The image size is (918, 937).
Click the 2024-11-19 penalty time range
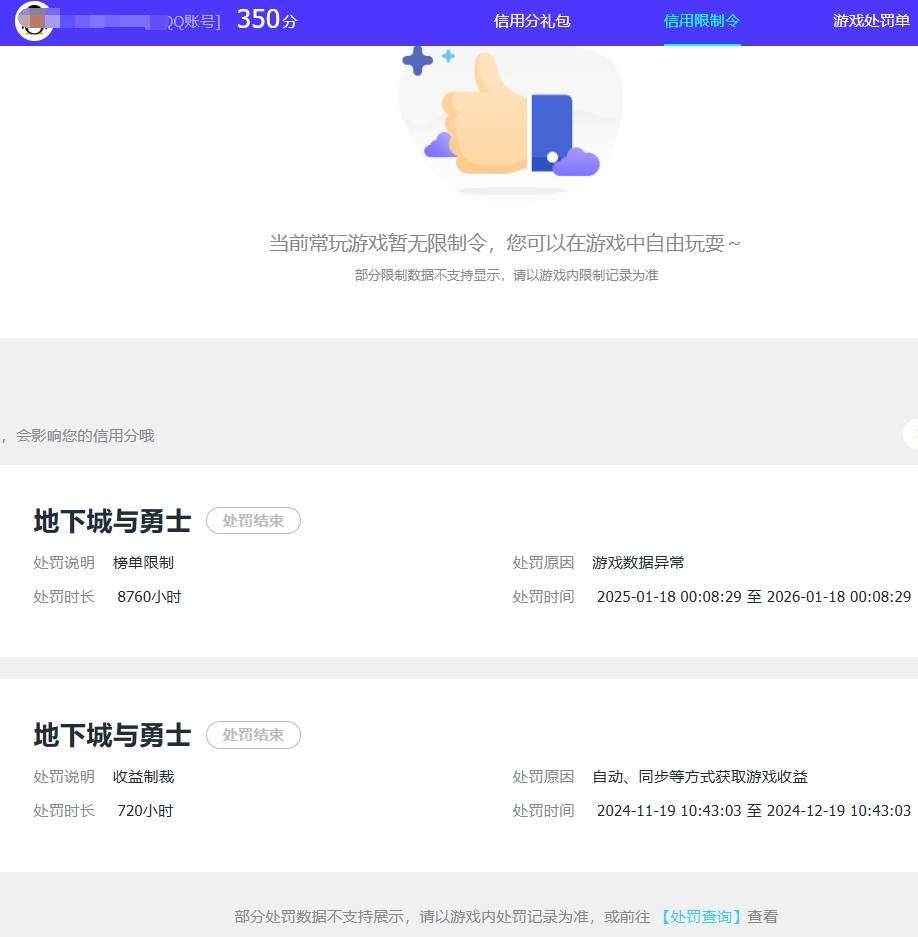754,810
